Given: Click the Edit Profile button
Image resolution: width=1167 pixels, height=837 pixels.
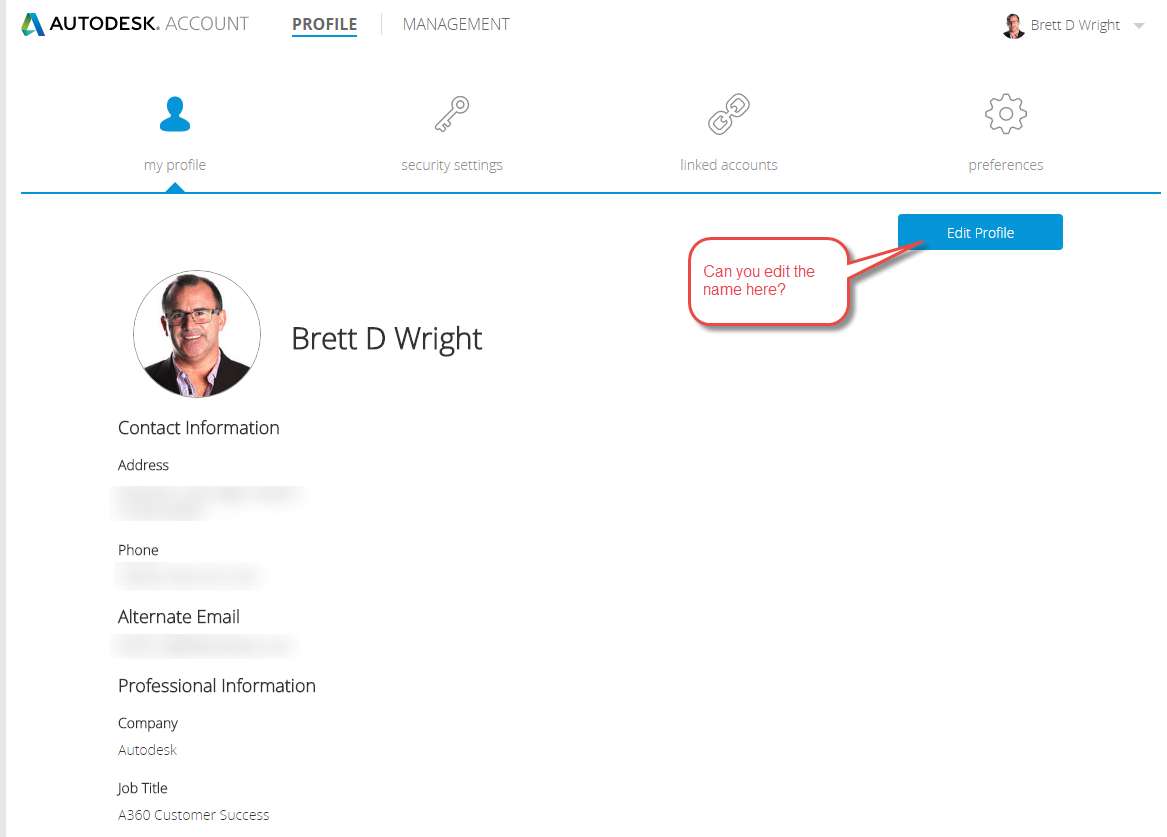Looking at the screenshot, I should point(980,231).
